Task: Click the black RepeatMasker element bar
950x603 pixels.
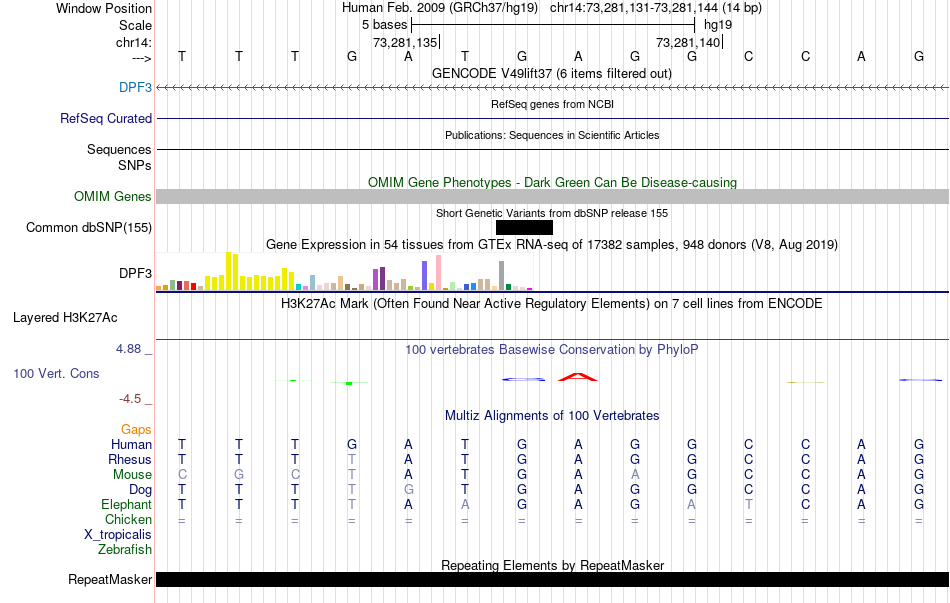Action: click(552, 580)
